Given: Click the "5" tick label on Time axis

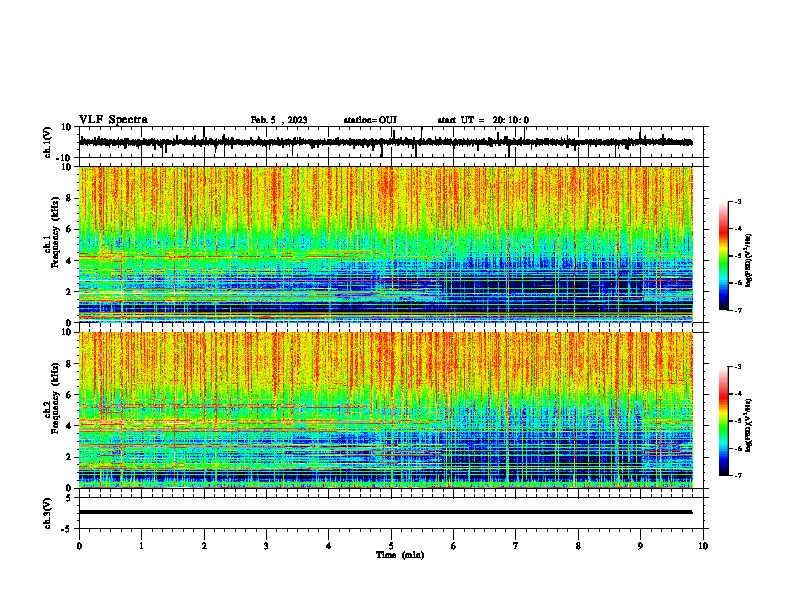Looking at the screenshot, I should click(x=391, y=546).
